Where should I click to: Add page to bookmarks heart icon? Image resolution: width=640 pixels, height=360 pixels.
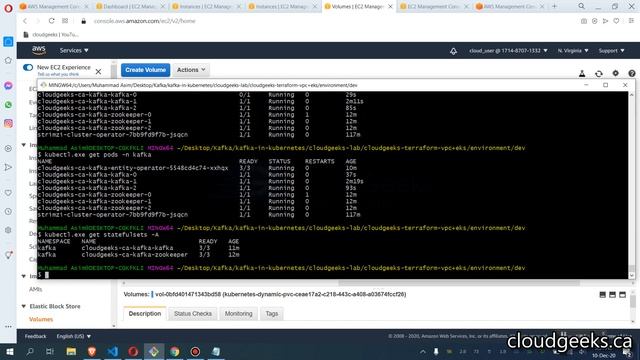616,21
